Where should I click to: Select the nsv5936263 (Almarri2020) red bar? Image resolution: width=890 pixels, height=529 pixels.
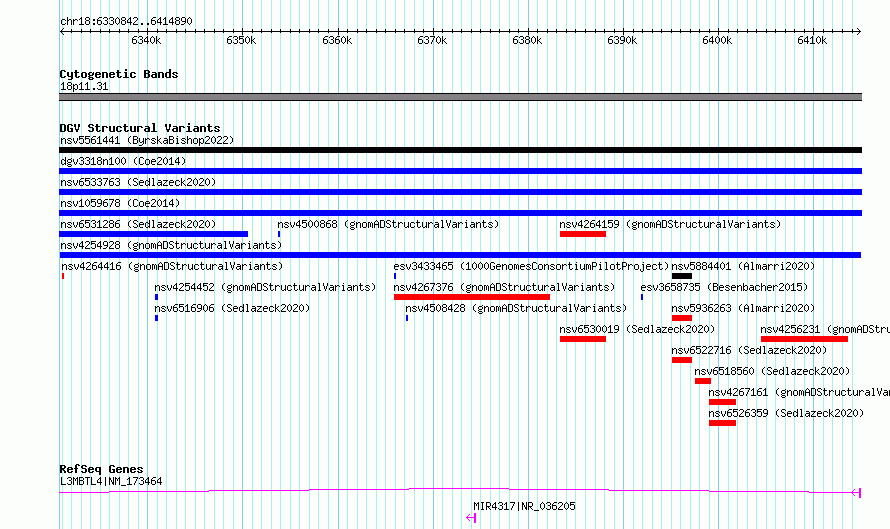tap(682, 318)
